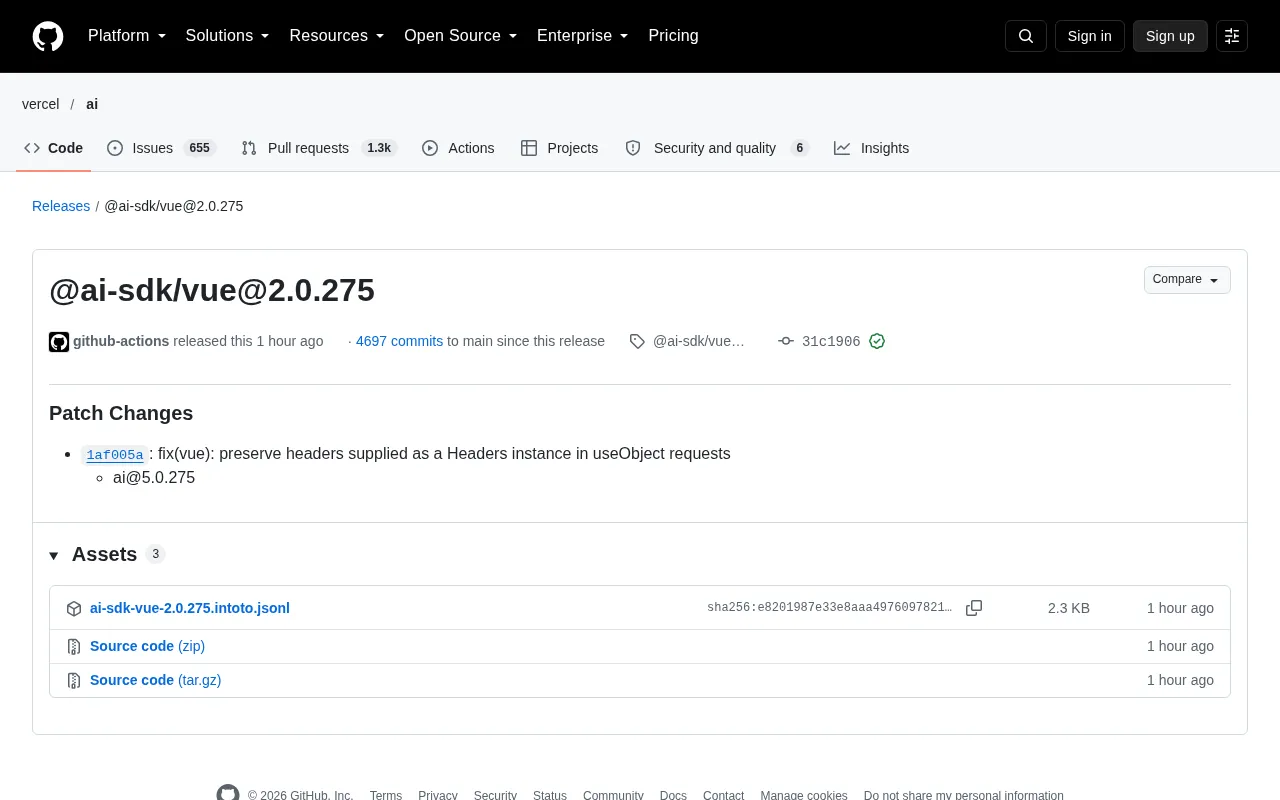
Task: Switch to the Code tab
Action: (x=54, y=148)
